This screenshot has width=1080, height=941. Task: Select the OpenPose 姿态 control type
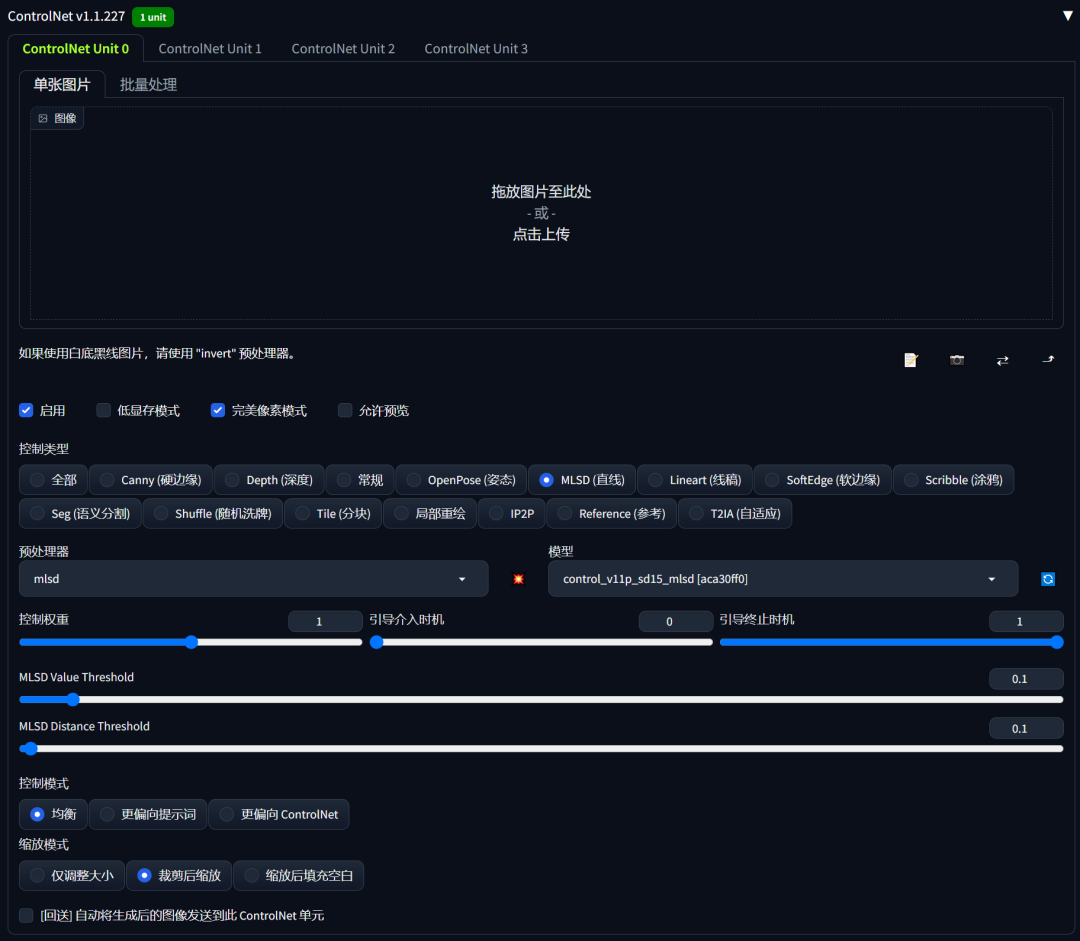click(460, 479)
